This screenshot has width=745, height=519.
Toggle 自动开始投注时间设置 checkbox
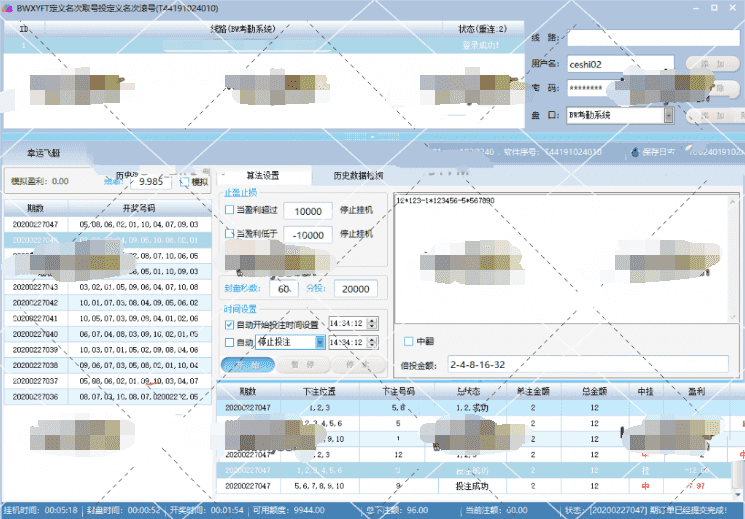(229, 325)
